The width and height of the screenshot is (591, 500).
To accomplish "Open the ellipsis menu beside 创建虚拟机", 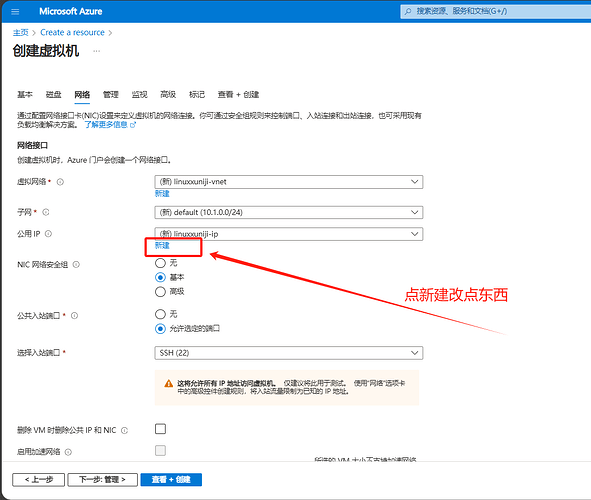I will (x=97, y=51).
